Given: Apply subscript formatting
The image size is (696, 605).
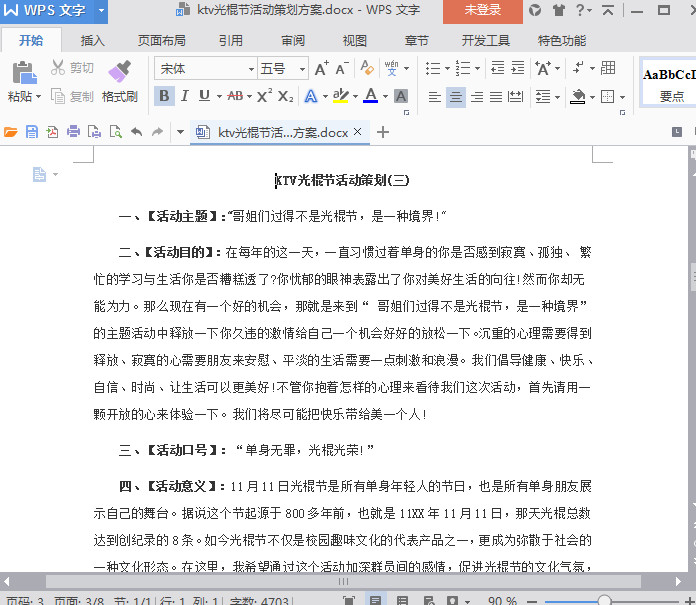Looking at the screenshot, I should [285, 96].
